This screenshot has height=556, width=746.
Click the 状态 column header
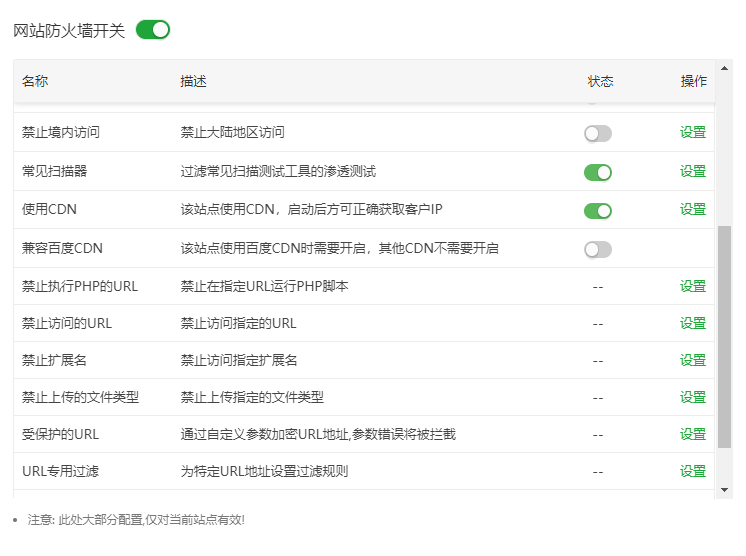click(x=600, y=81)
